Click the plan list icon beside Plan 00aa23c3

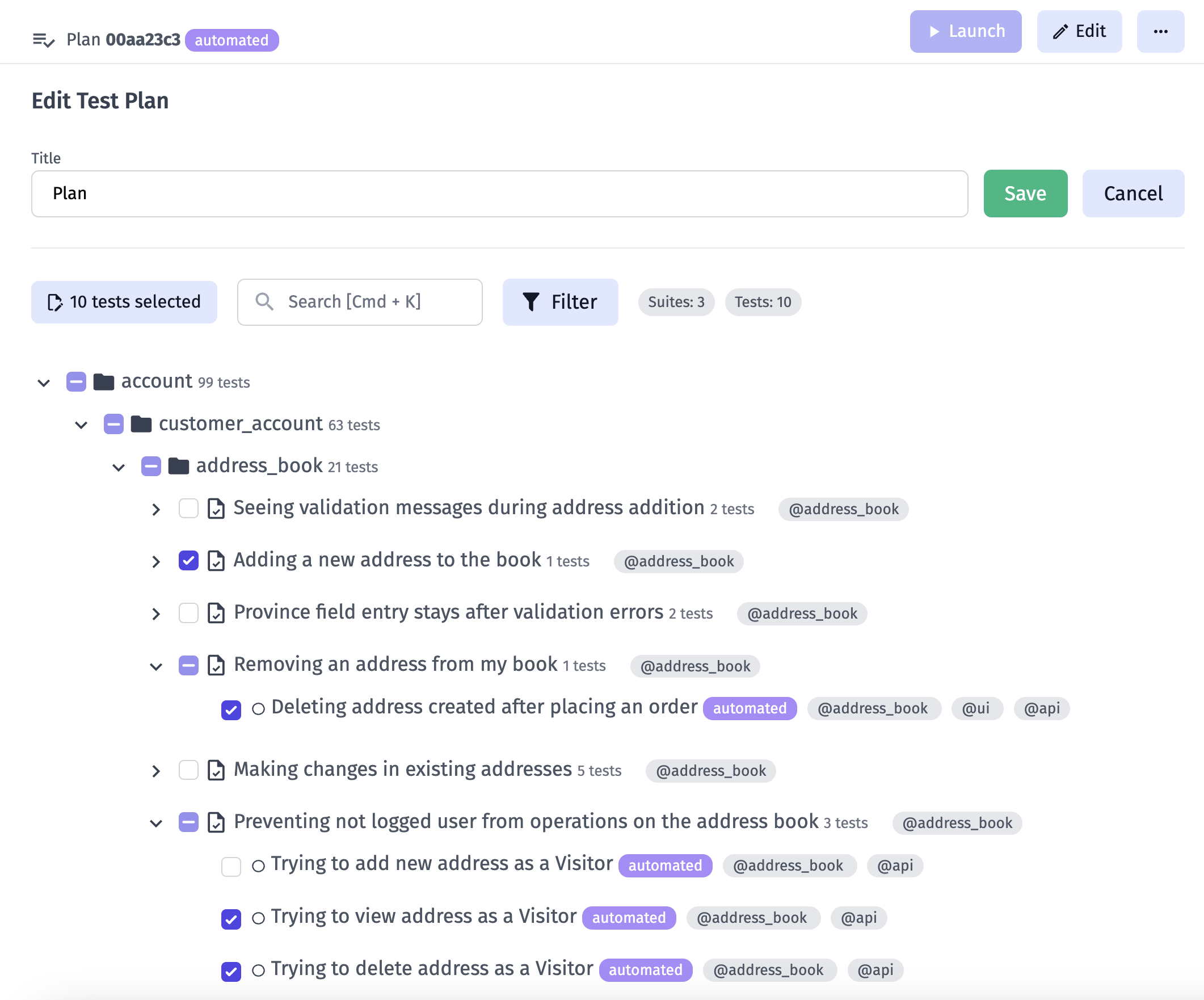point(44,40)
